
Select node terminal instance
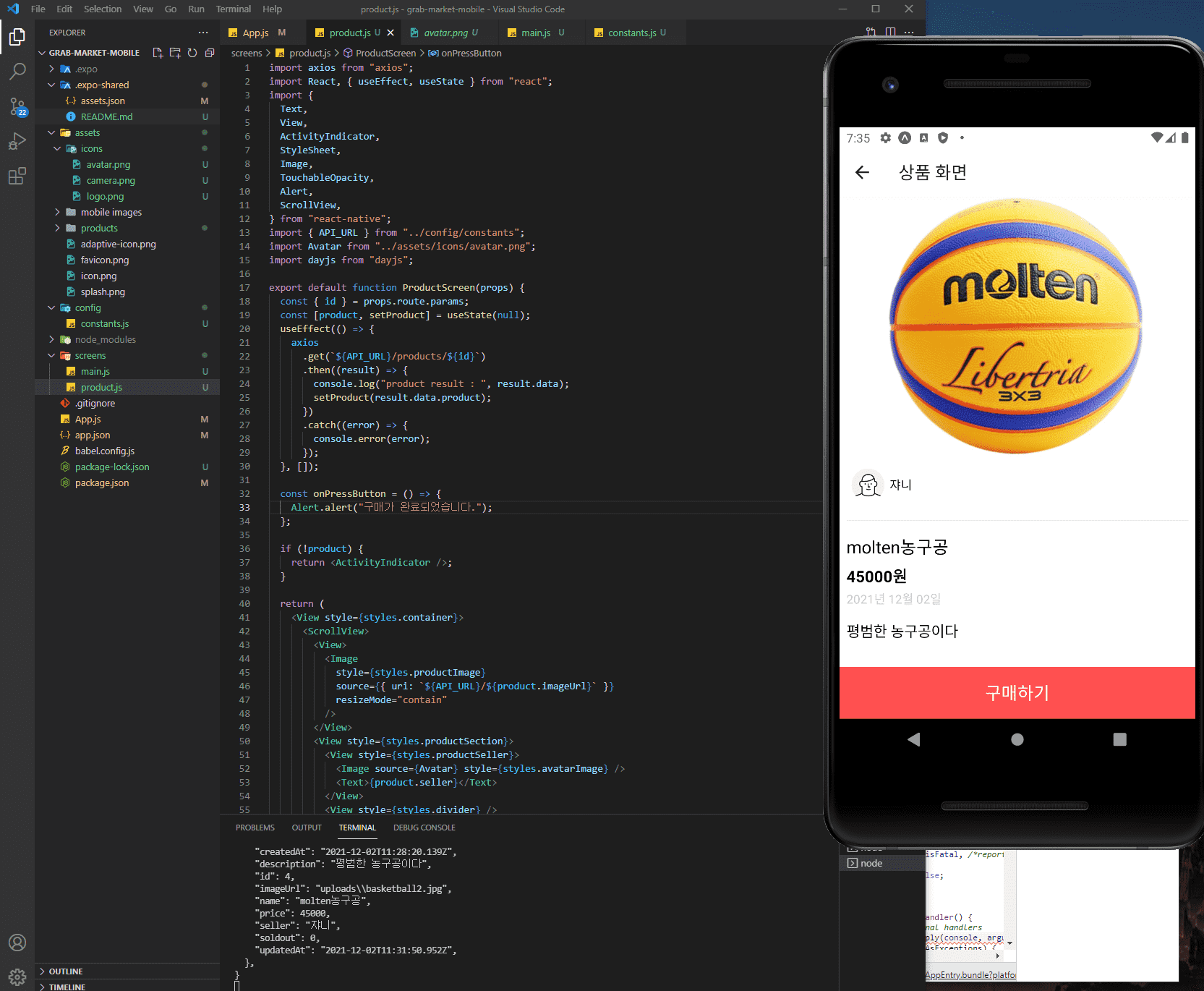point(881,863)
